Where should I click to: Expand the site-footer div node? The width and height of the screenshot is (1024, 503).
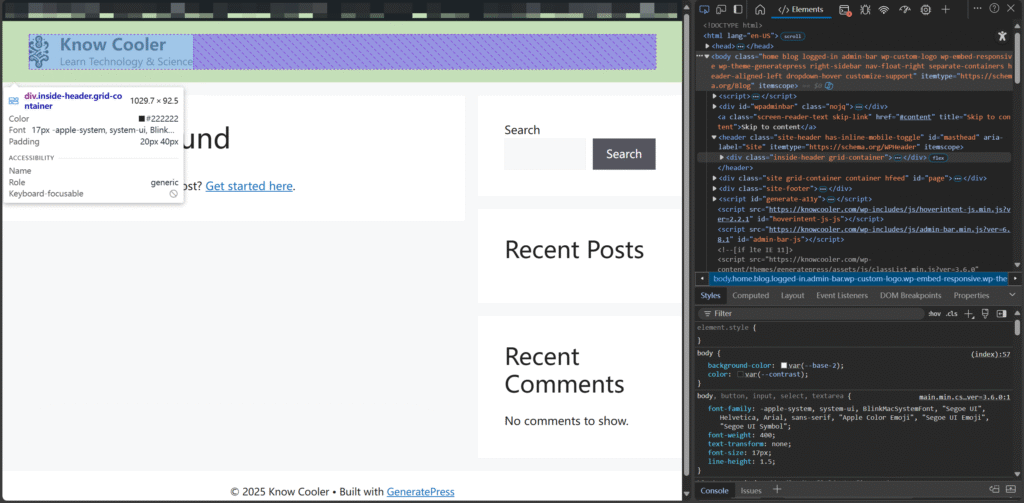pos(715,188)
